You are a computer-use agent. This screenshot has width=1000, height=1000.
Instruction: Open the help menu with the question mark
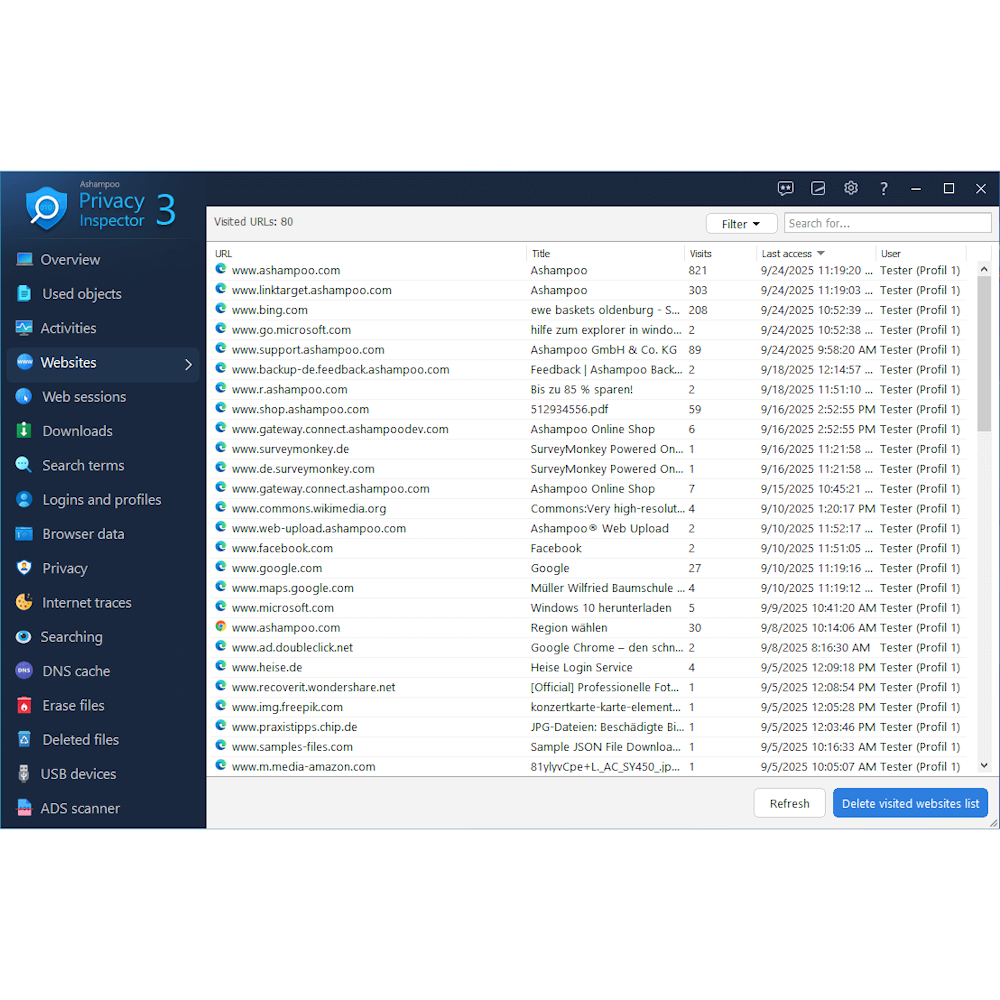click(883, 188)
